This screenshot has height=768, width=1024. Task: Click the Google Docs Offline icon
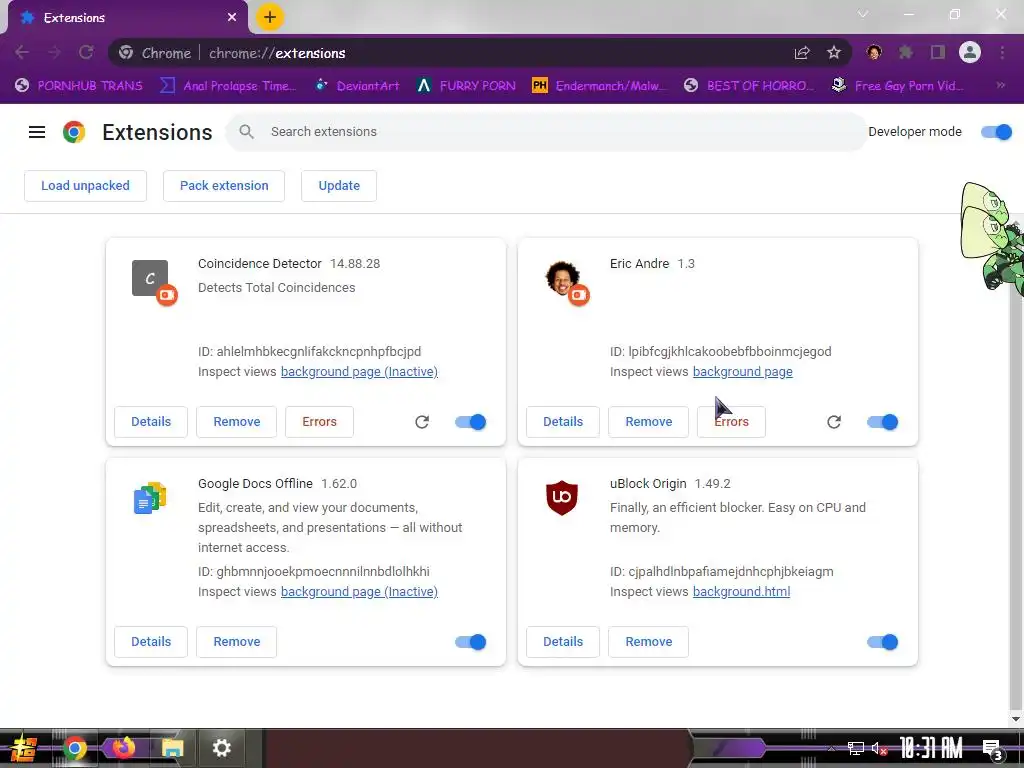[150, 498]
